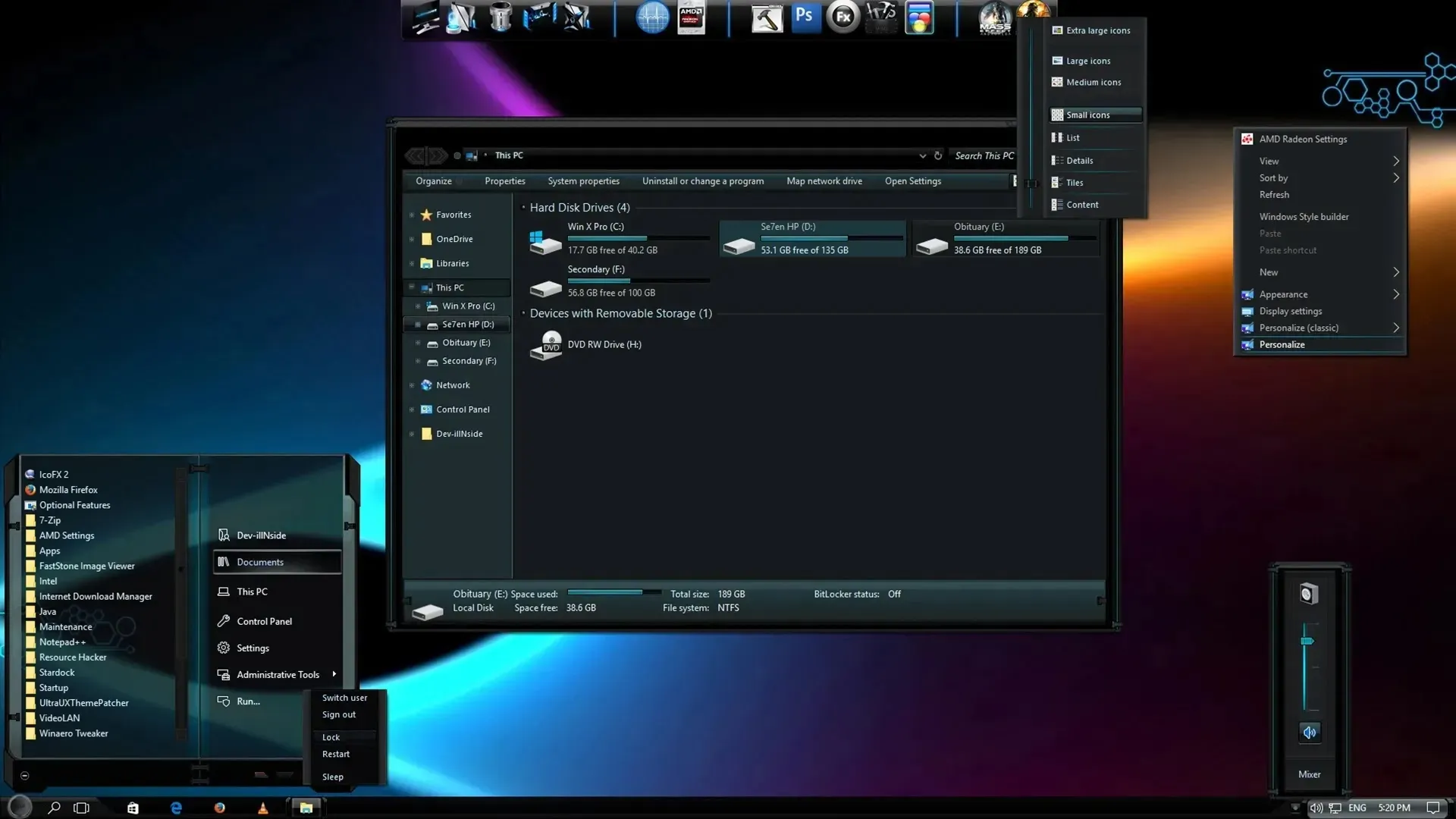Screen dimensions: 1456x819
Task: Choose Content view option
Action: [1097, 204]
